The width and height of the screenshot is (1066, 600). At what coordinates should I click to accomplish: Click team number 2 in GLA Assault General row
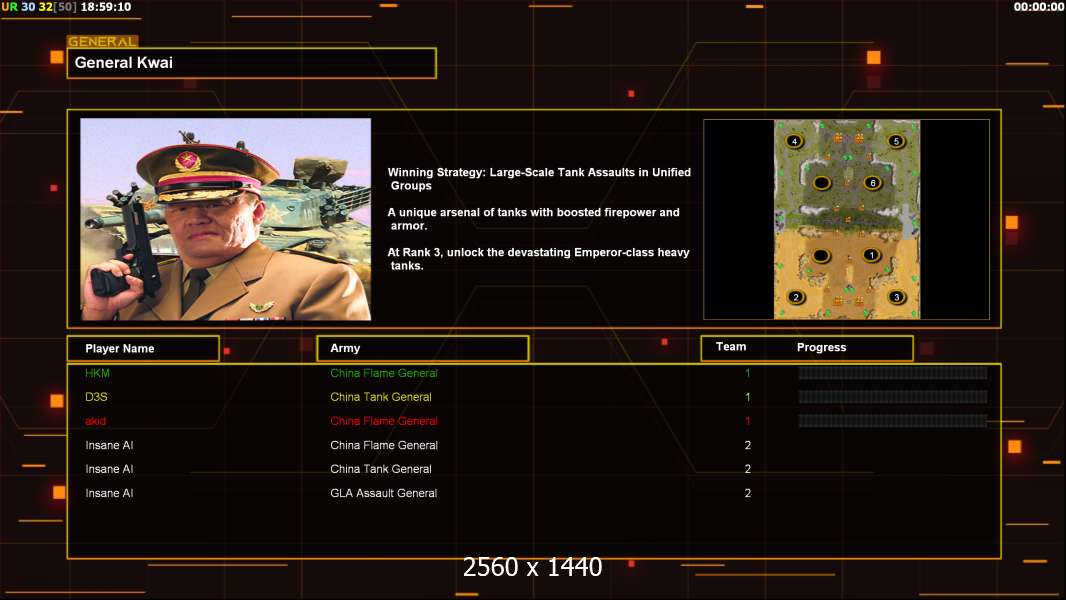pos(748,493)
